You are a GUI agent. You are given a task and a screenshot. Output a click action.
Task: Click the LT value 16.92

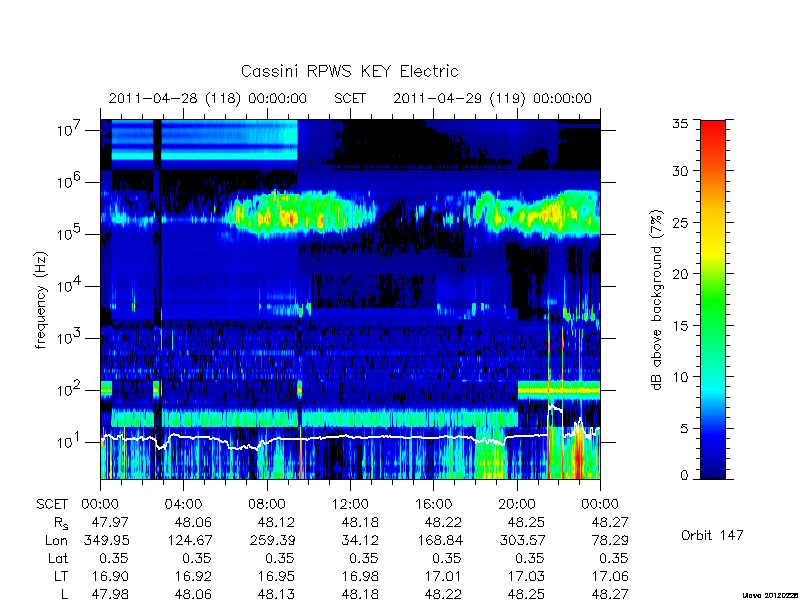pyautogui.click(x=193, y=576)
